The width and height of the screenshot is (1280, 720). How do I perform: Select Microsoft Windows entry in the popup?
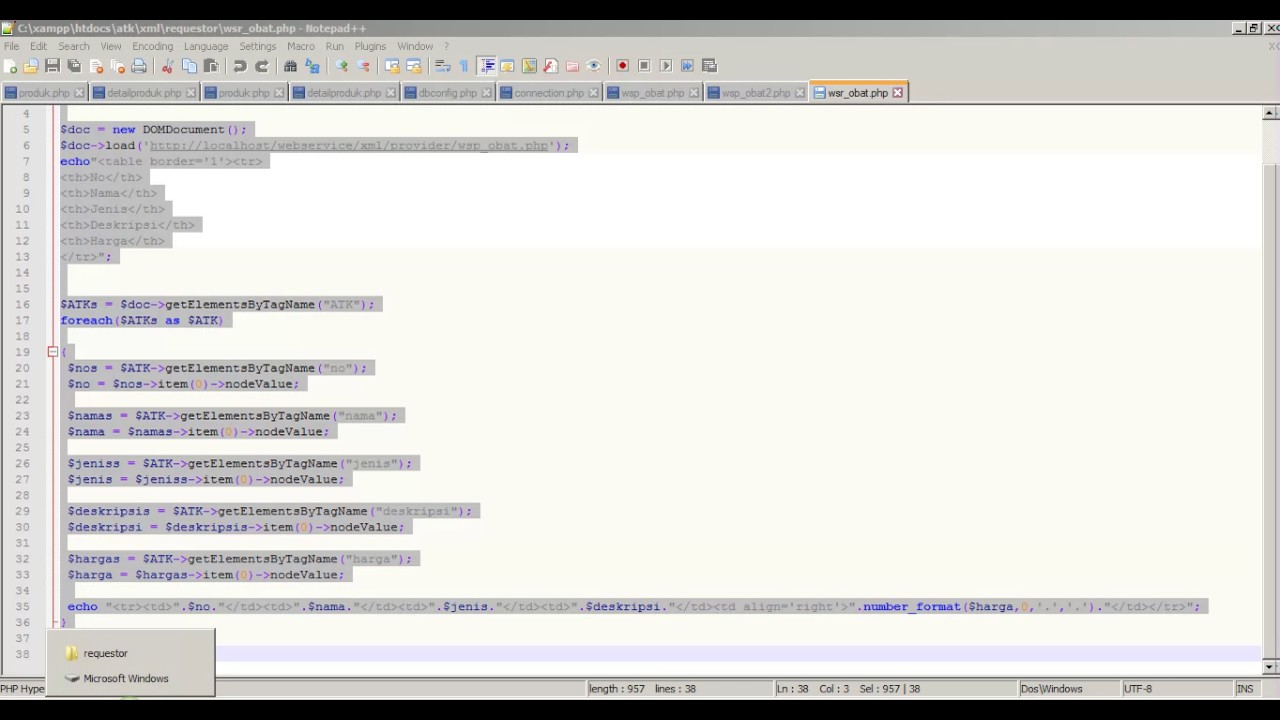coord(126,678)
